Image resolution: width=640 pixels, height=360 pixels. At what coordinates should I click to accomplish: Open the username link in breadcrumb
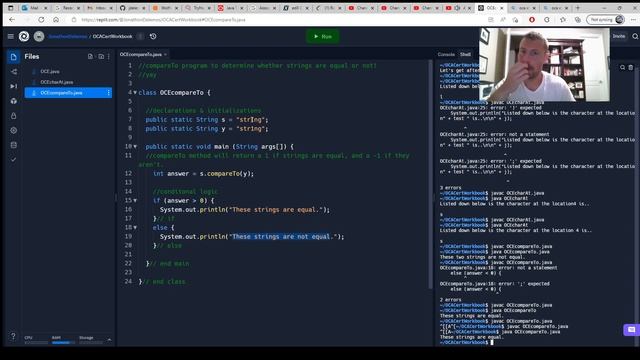coord(68,36)
